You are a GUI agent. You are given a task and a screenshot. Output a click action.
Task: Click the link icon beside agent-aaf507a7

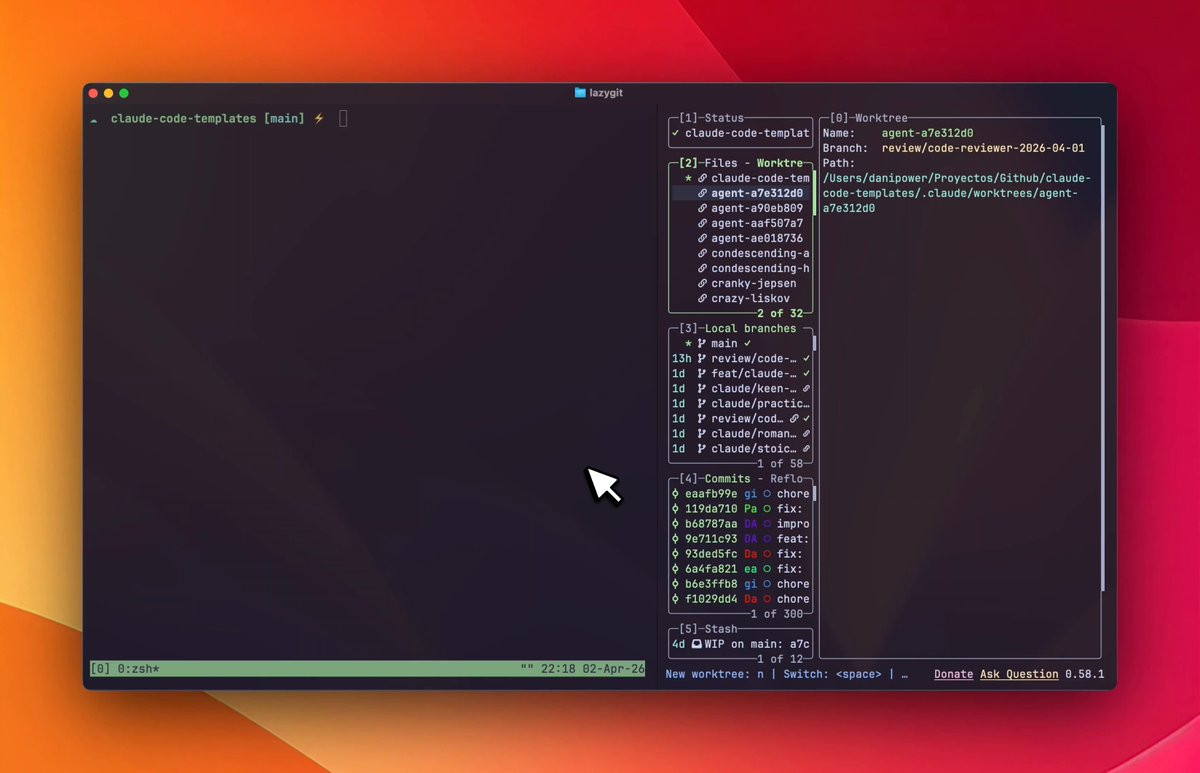pos(702,223)
